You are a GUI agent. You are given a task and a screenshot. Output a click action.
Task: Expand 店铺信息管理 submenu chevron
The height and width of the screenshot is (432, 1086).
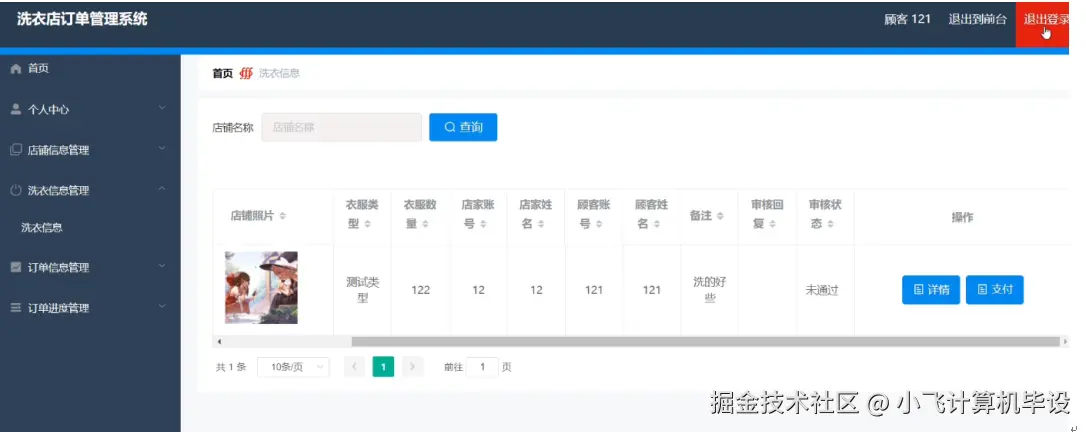point(162,148)
